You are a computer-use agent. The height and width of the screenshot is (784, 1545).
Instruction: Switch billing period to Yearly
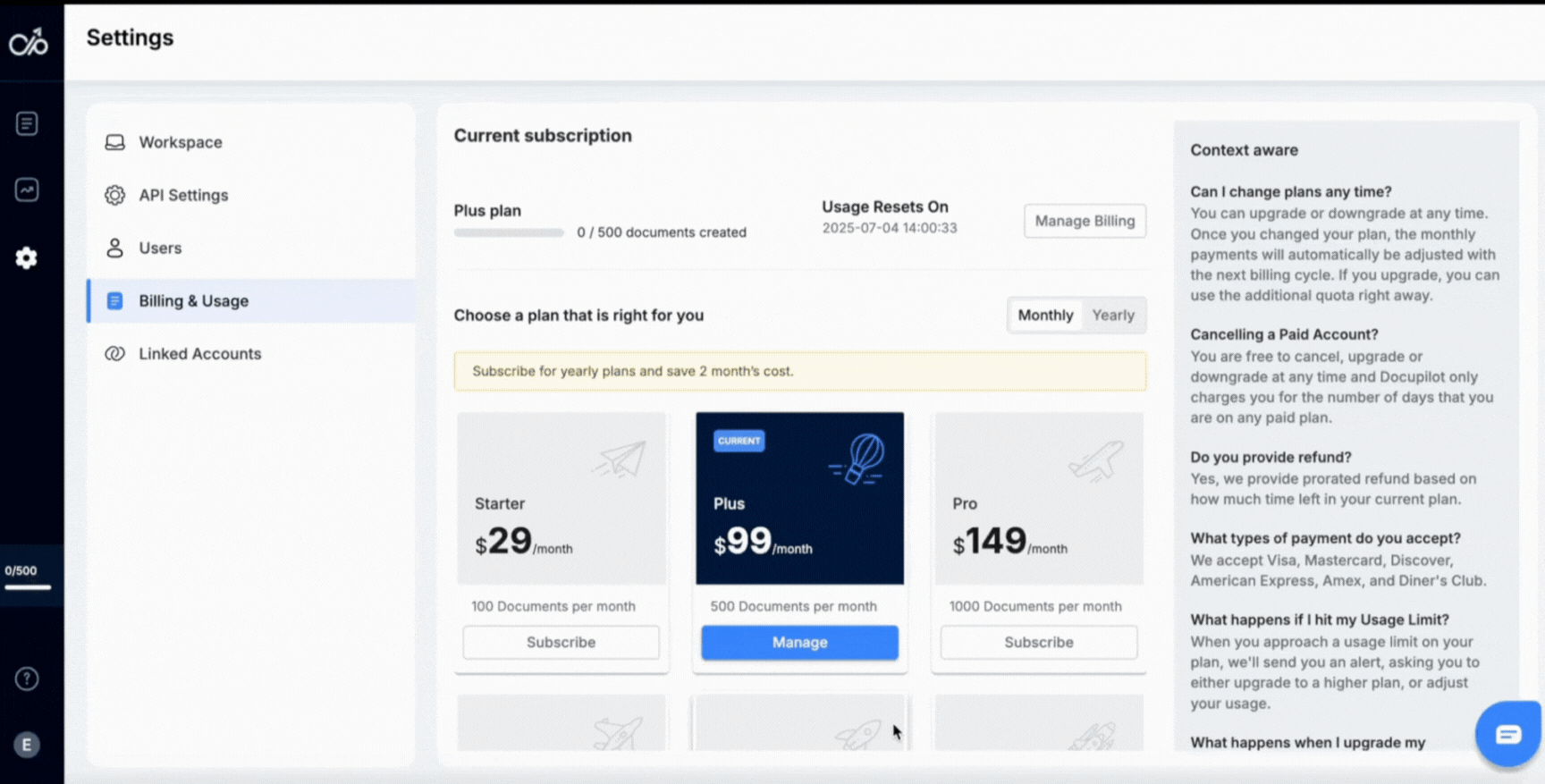[x=1112, y=316]
